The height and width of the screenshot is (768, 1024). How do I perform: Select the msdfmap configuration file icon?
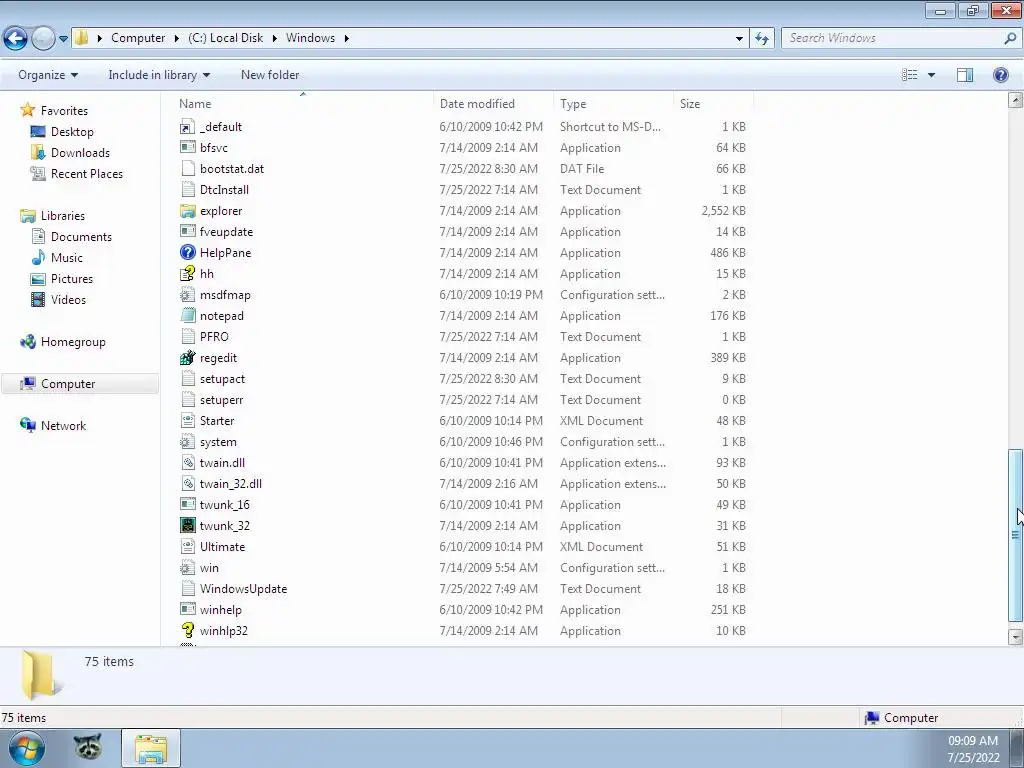pos(187,295)
